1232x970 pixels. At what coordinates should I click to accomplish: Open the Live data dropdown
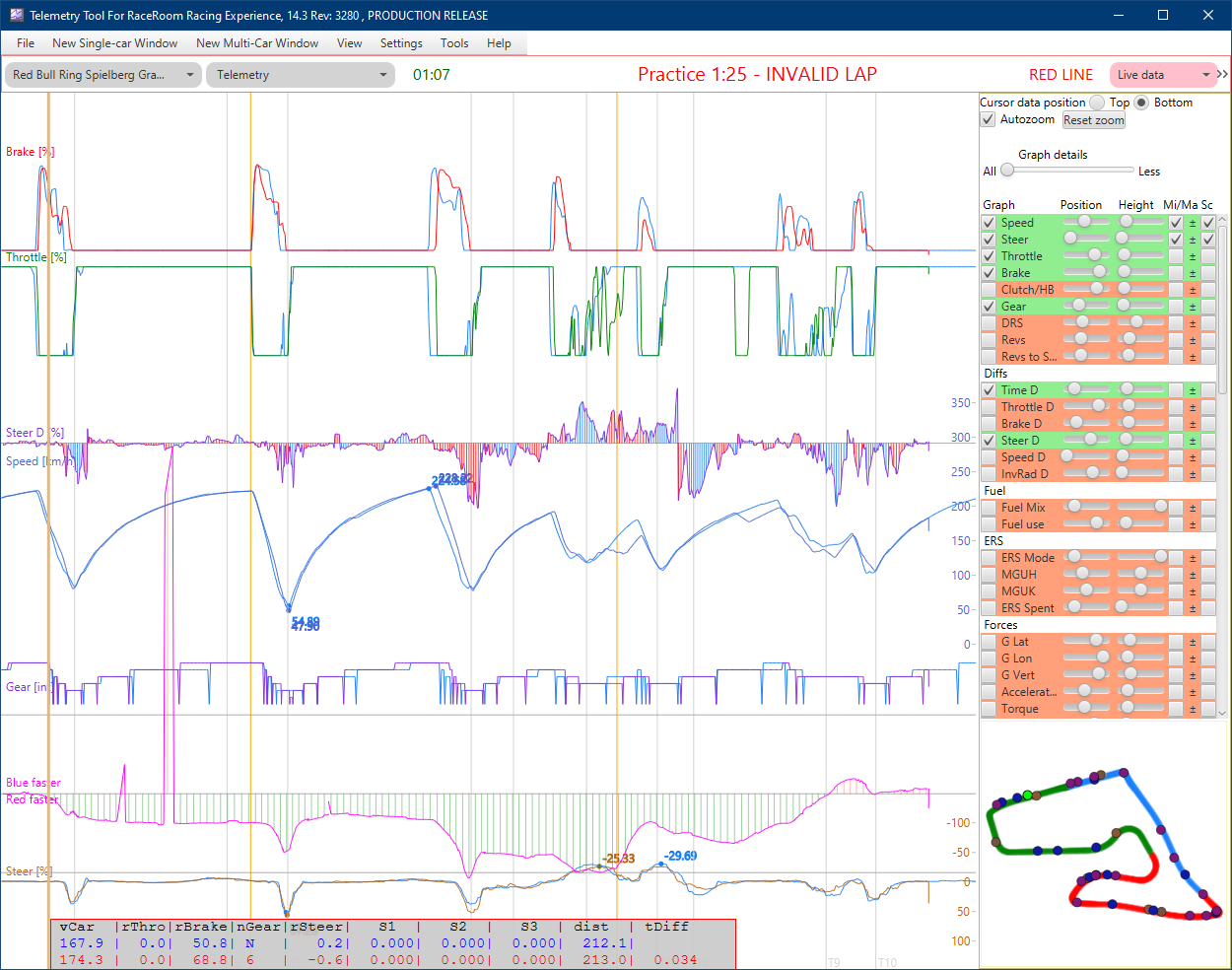tap(1162, 75)
